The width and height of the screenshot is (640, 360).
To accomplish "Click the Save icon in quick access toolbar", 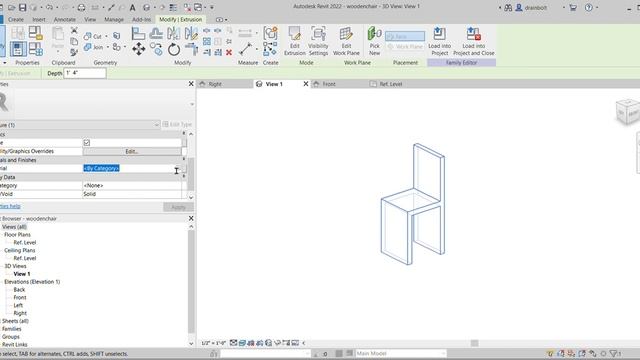I will tap(23, 7).
